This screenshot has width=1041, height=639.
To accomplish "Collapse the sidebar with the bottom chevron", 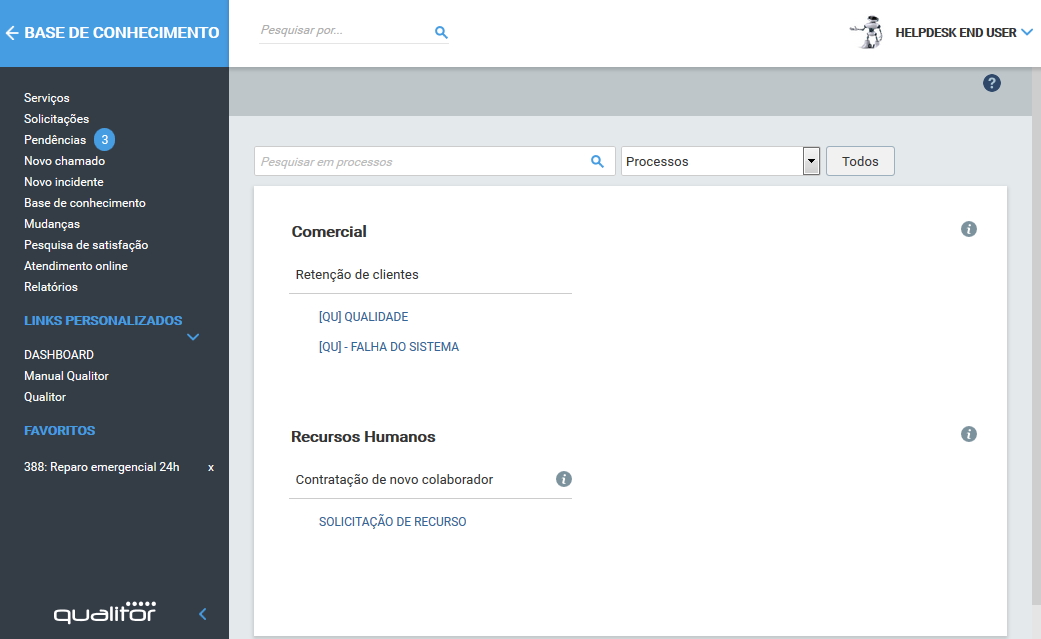I will [202, 614].
